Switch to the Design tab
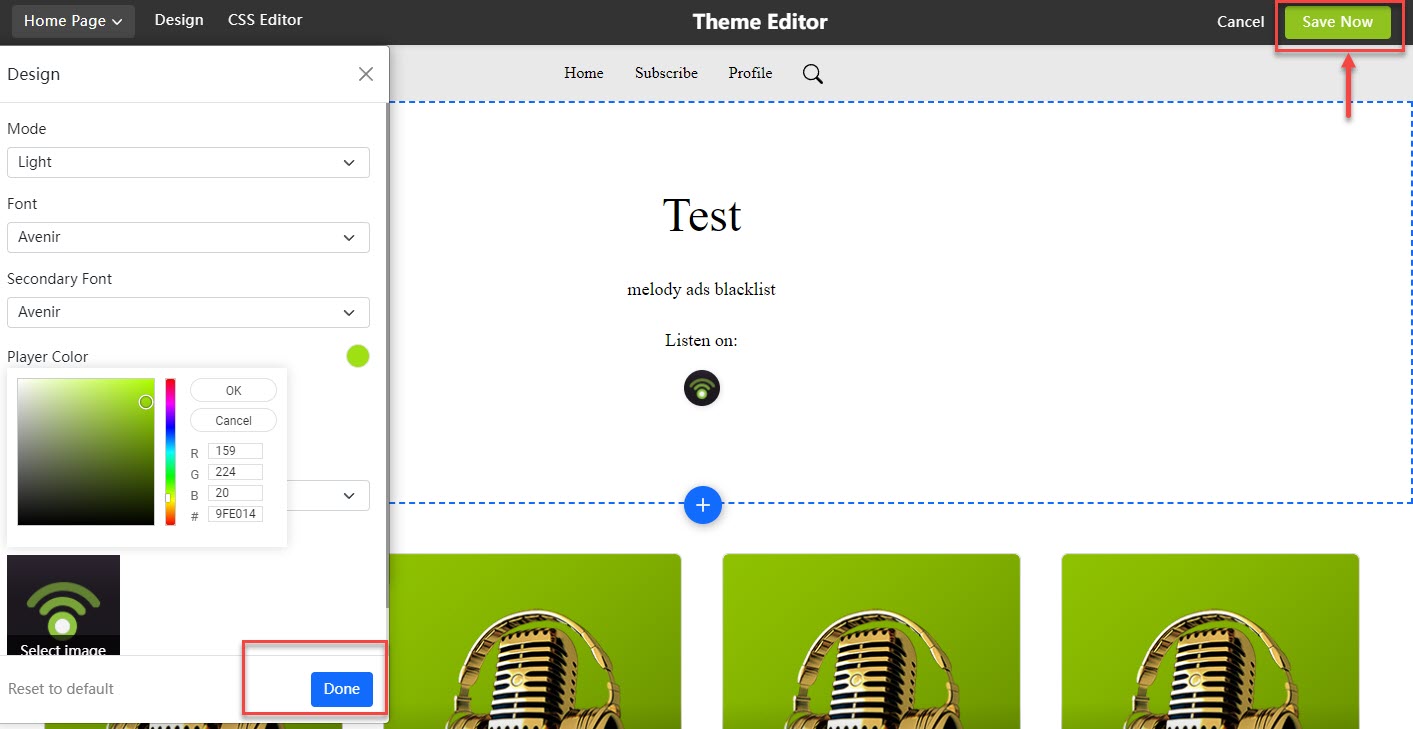 pos(179,20)
